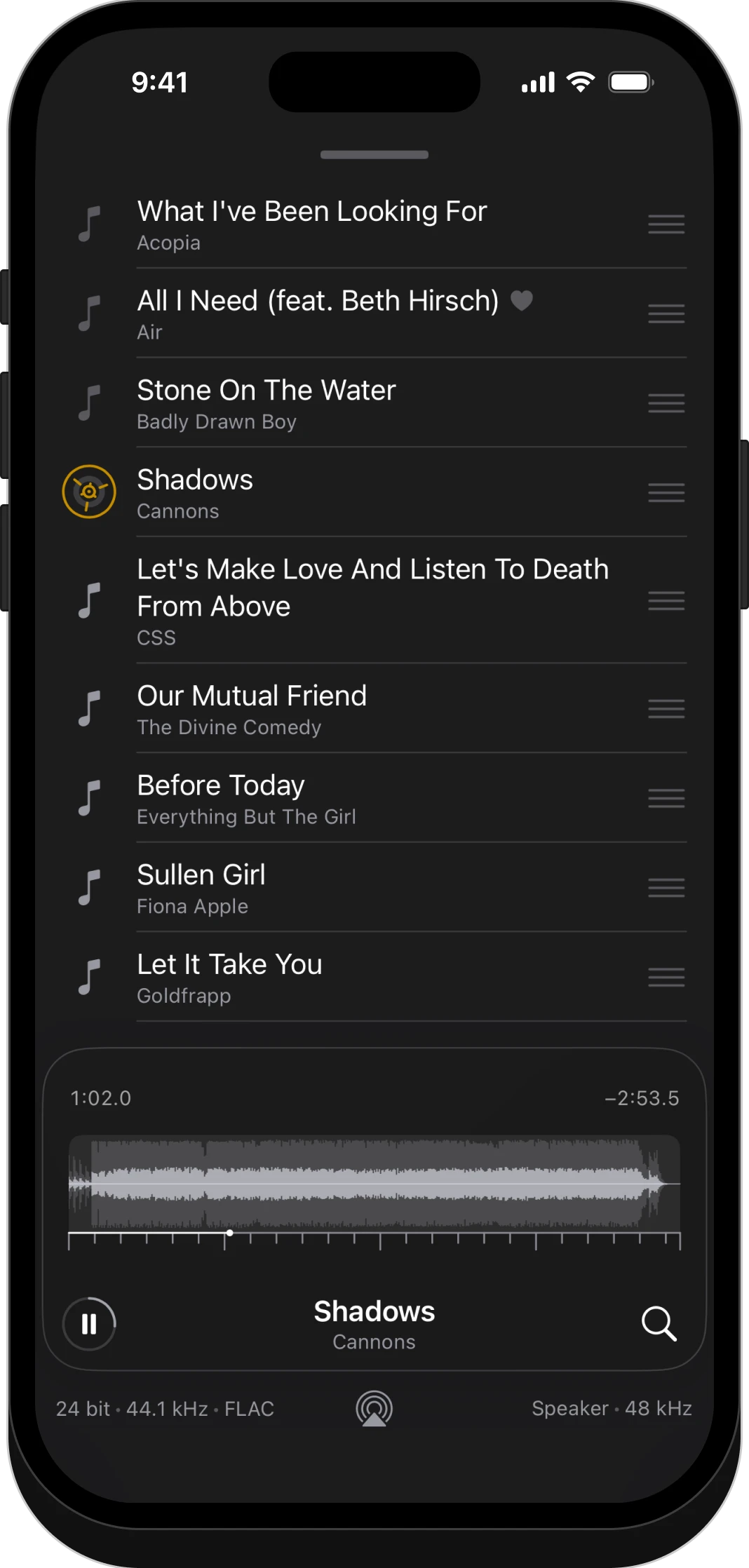This screenshot has height=1568, width=749.
Task: Pause playback with the pause button
Action: coord(89,1324)
